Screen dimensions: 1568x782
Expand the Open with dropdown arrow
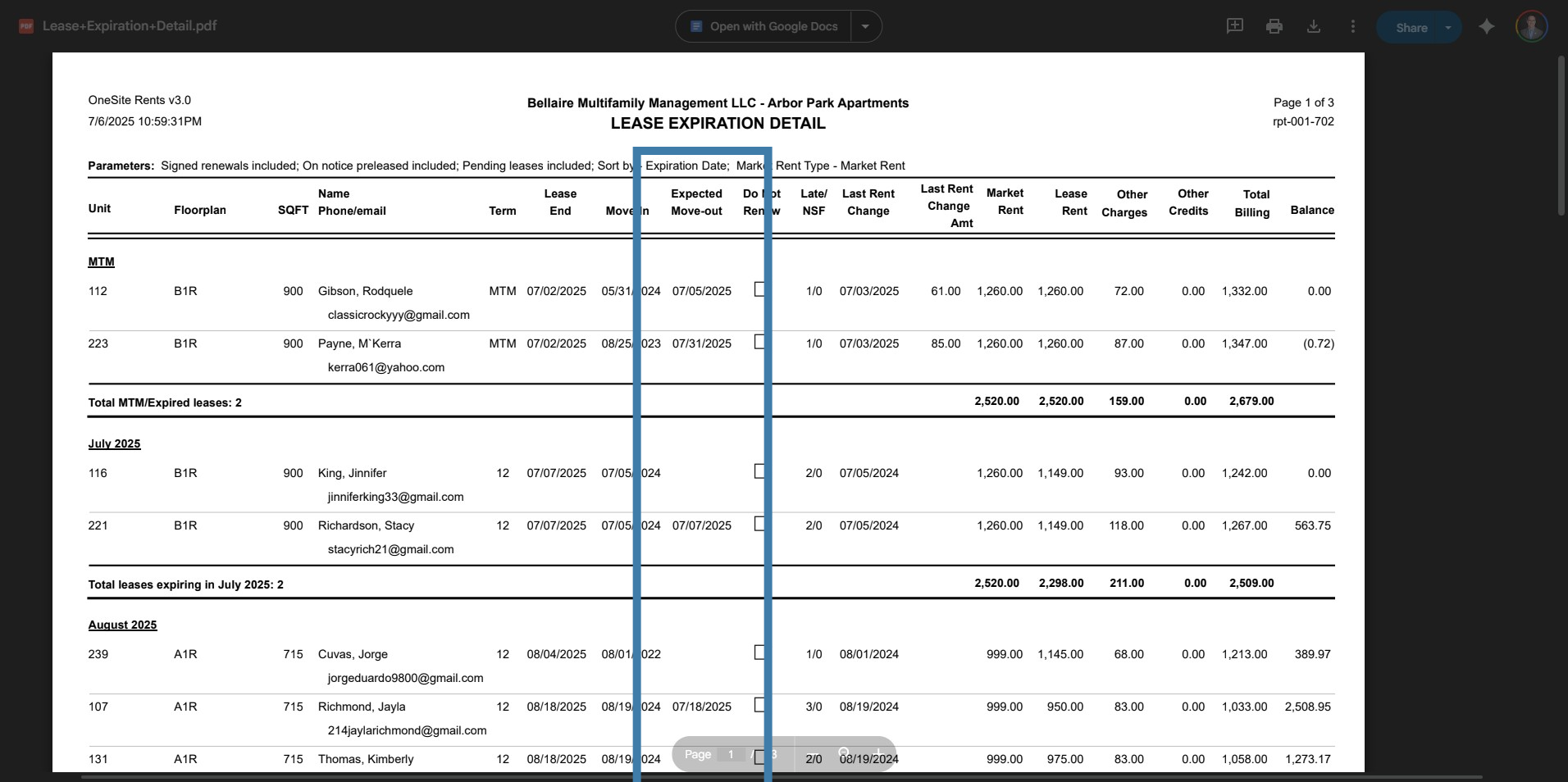[865, 26]
